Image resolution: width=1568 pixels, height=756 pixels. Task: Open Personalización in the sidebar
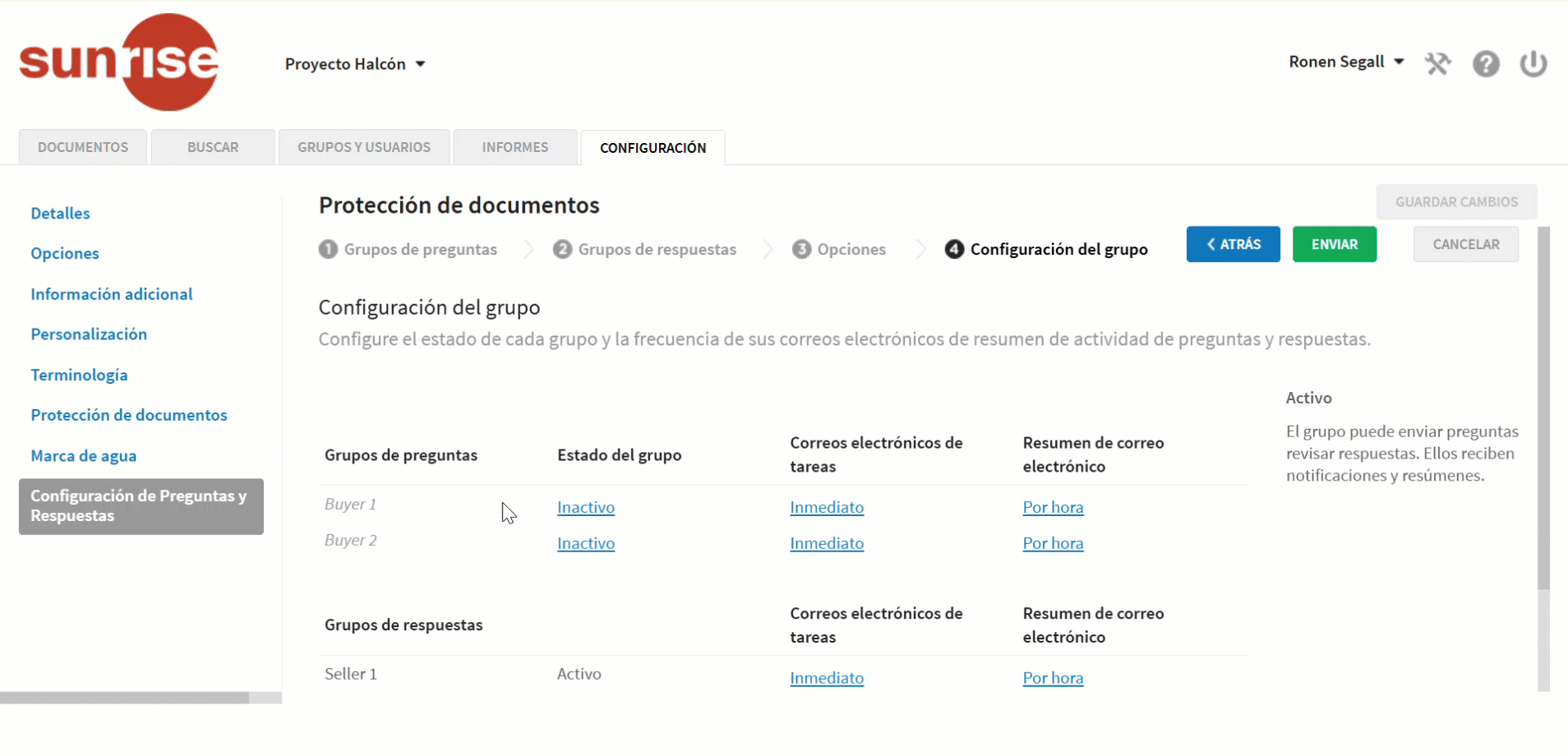click(89, 334)
